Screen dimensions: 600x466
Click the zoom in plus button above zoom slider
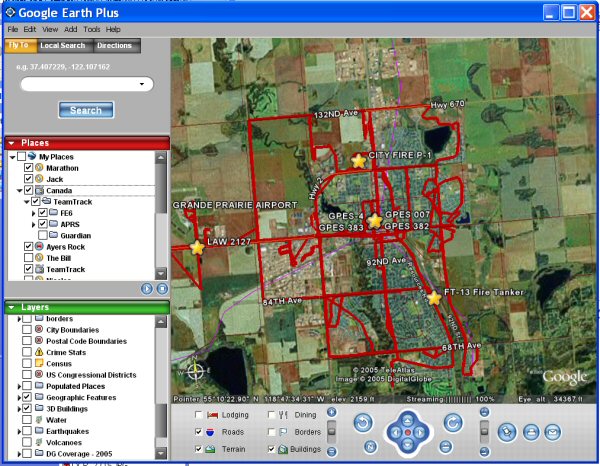coord(332,412)
